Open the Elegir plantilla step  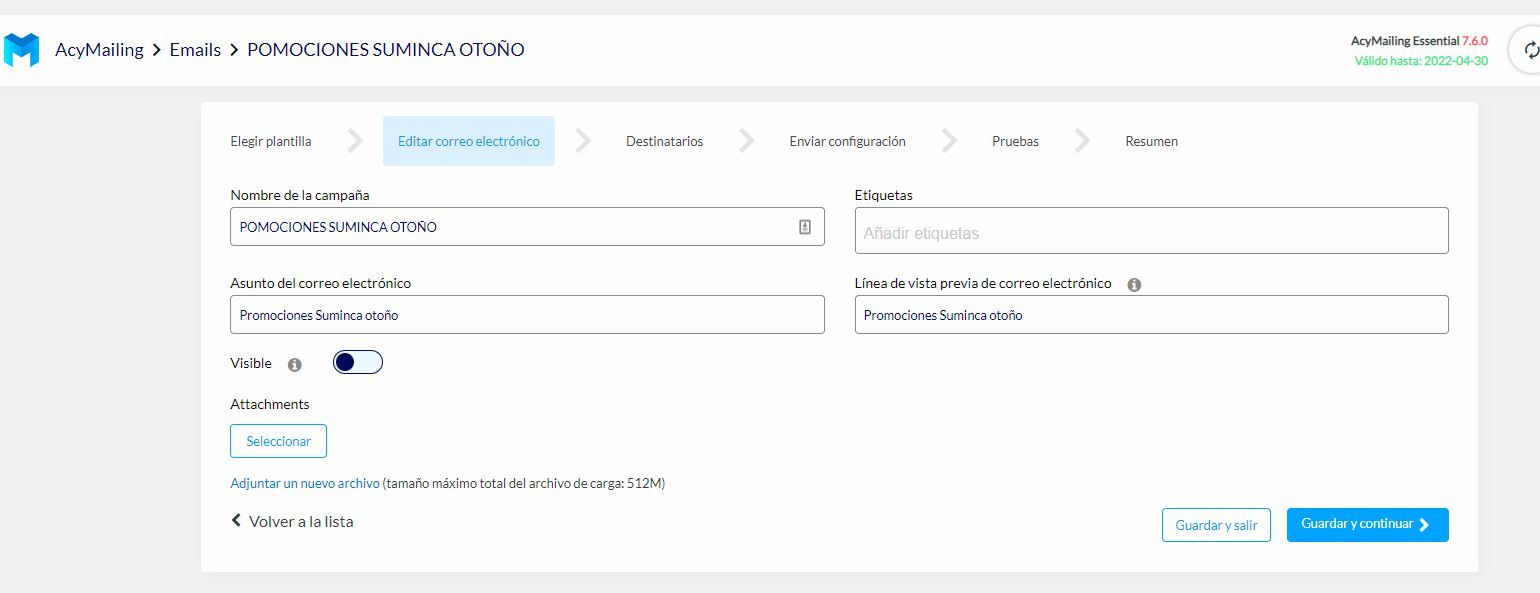pyautogui.click(x=271, y=141)
